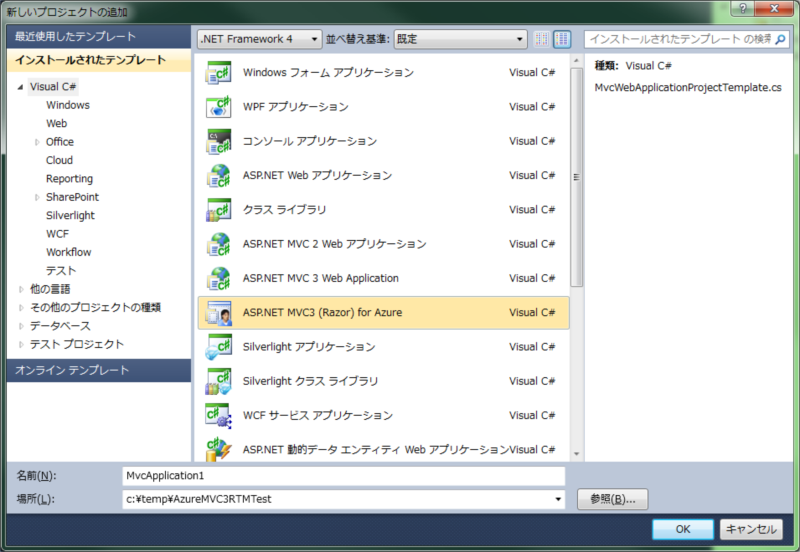
Task: Open the .NET Framework 4 dropdown
Action: click(260, 39)
